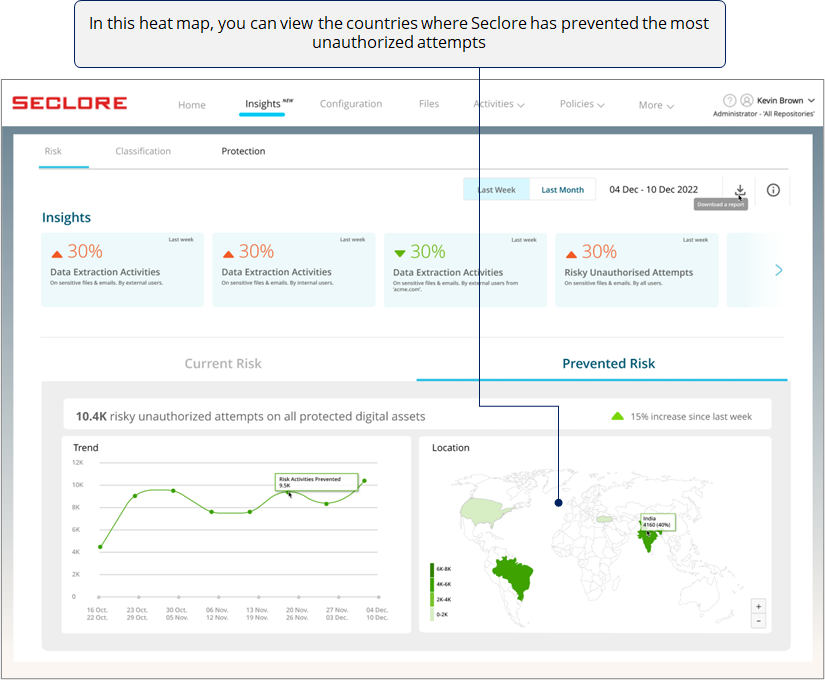Viewport: 825px width, 680px height.
Task: Click the Administrator - 'All Repositories' label
Action: pos(764,114)
